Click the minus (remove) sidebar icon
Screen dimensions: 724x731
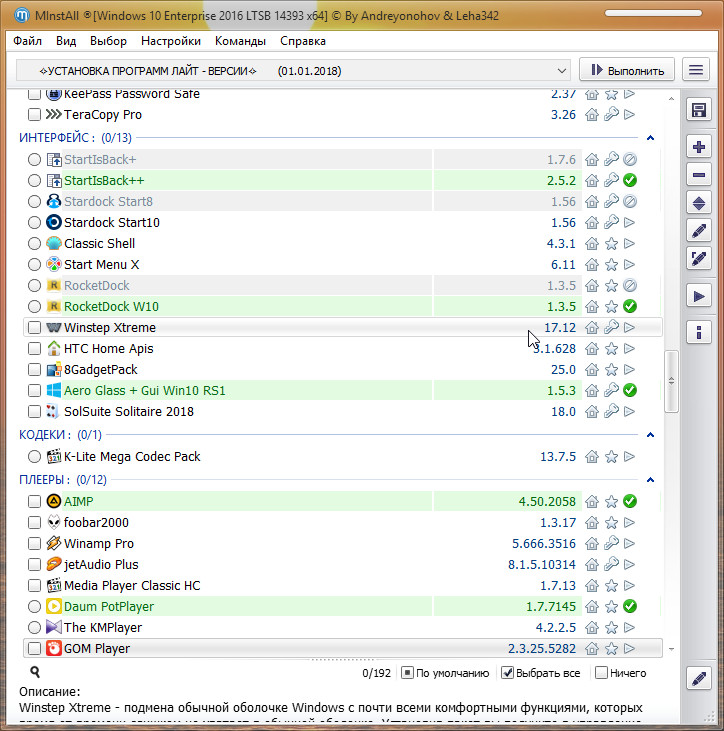(698, 175)
